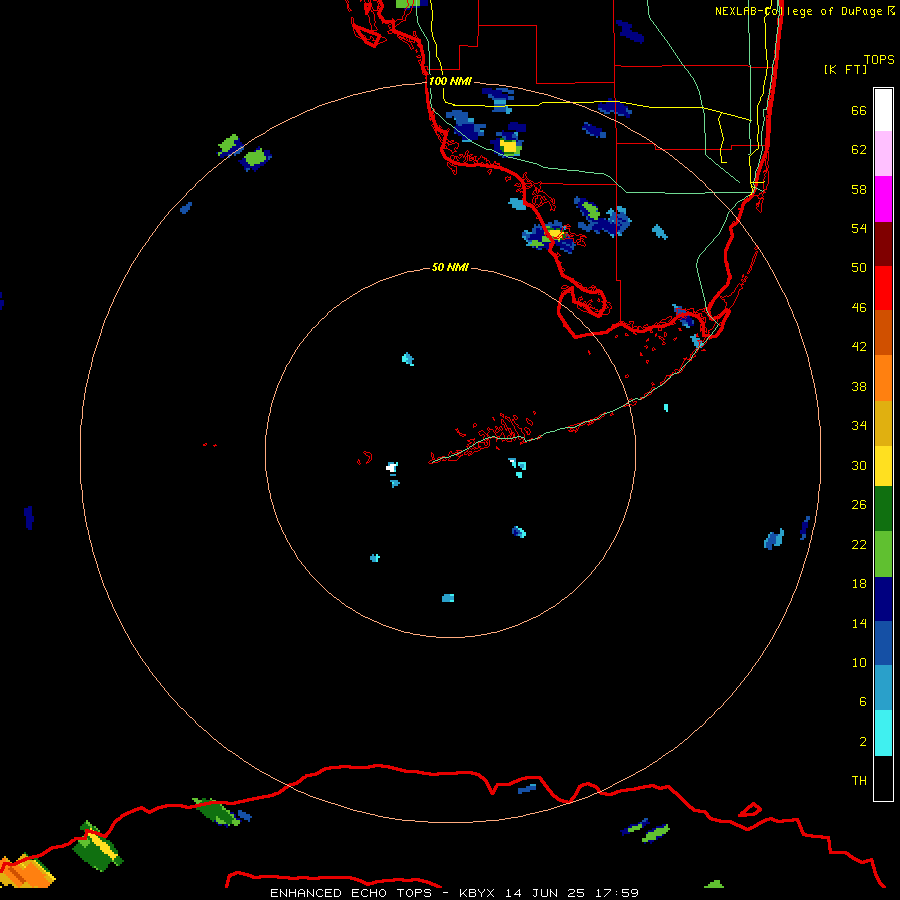
Task: Click the black TH threshold swatch
Action: coord(883,778)
